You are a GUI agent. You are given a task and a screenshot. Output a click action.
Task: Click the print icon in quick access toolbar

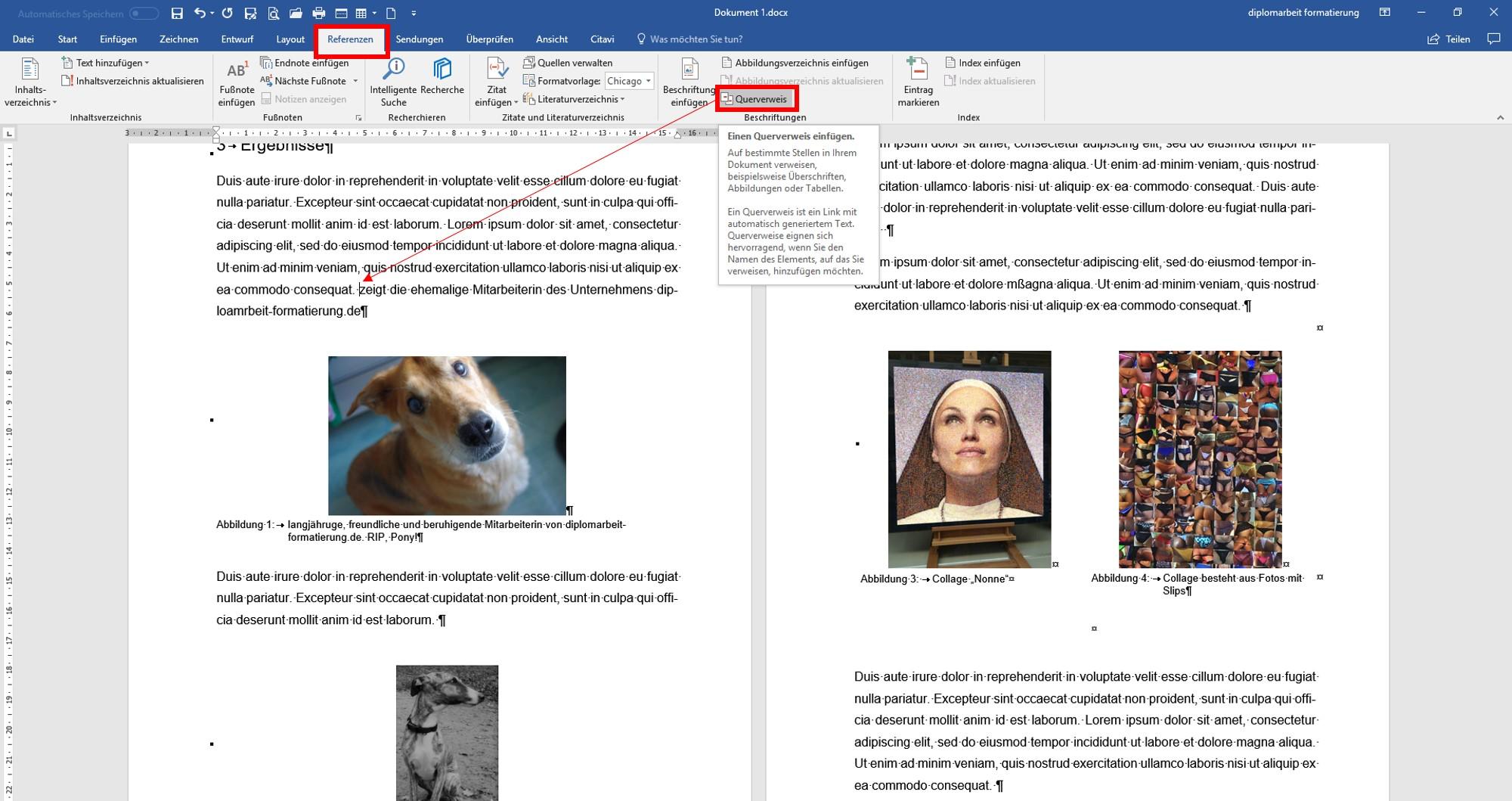(x=318, y=13)
